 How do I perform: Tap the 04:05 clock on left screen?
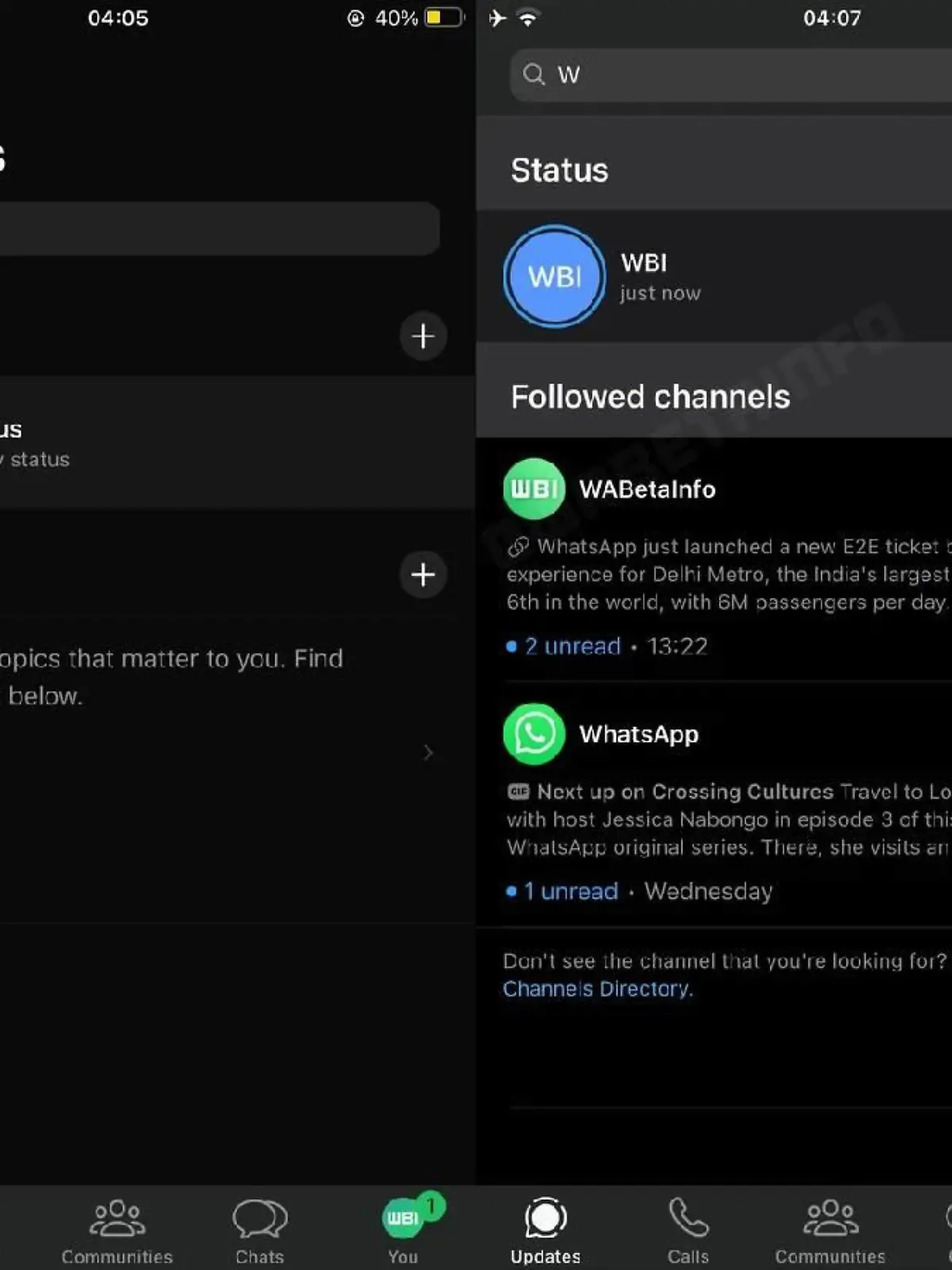coord(117,17)
